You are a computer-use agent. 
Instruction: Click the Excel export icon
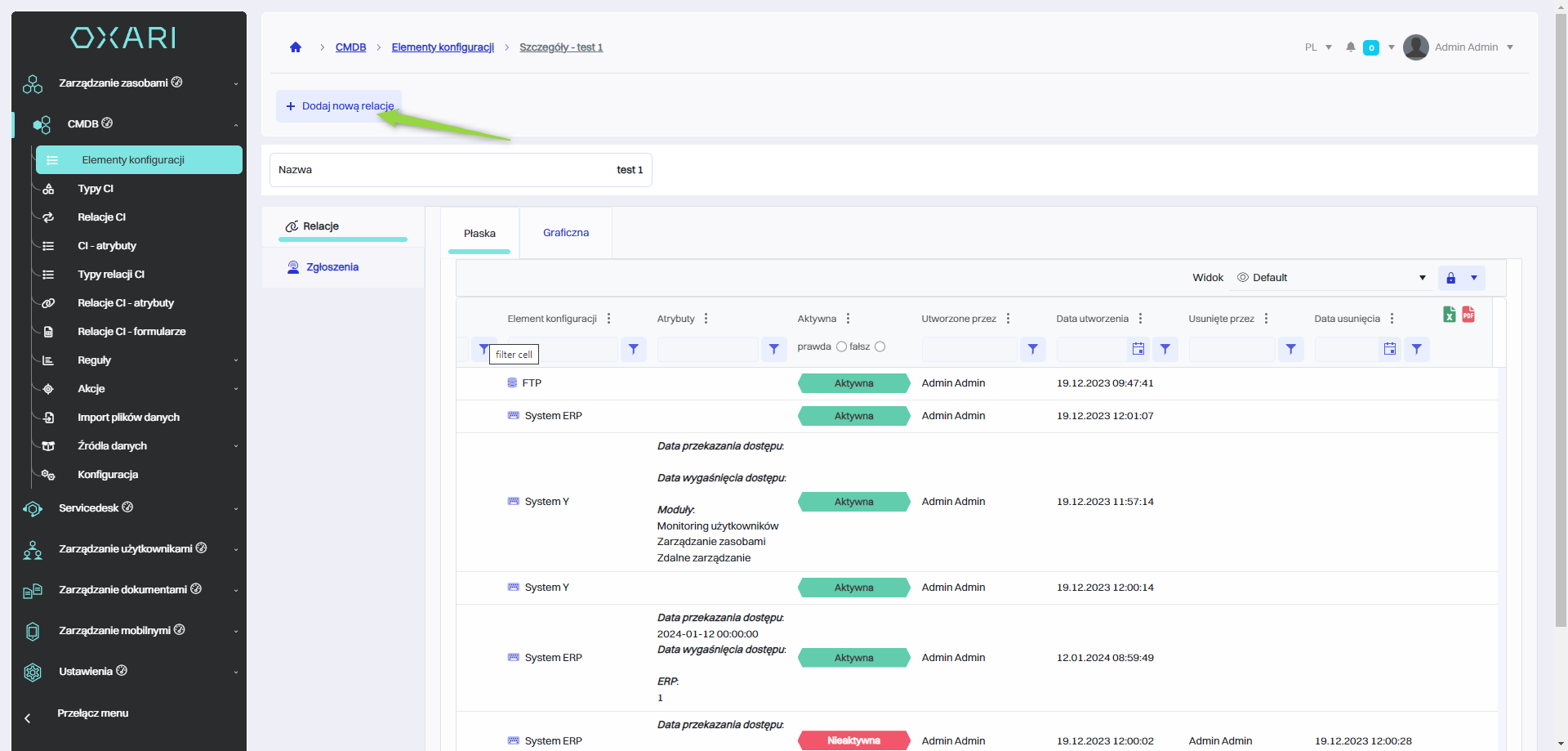click(x=1449, y=315)
